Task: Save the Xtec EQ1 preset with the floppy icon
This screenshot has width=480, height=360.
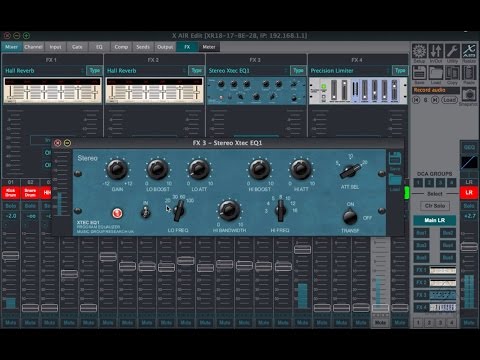Action: tap(395, 158)
